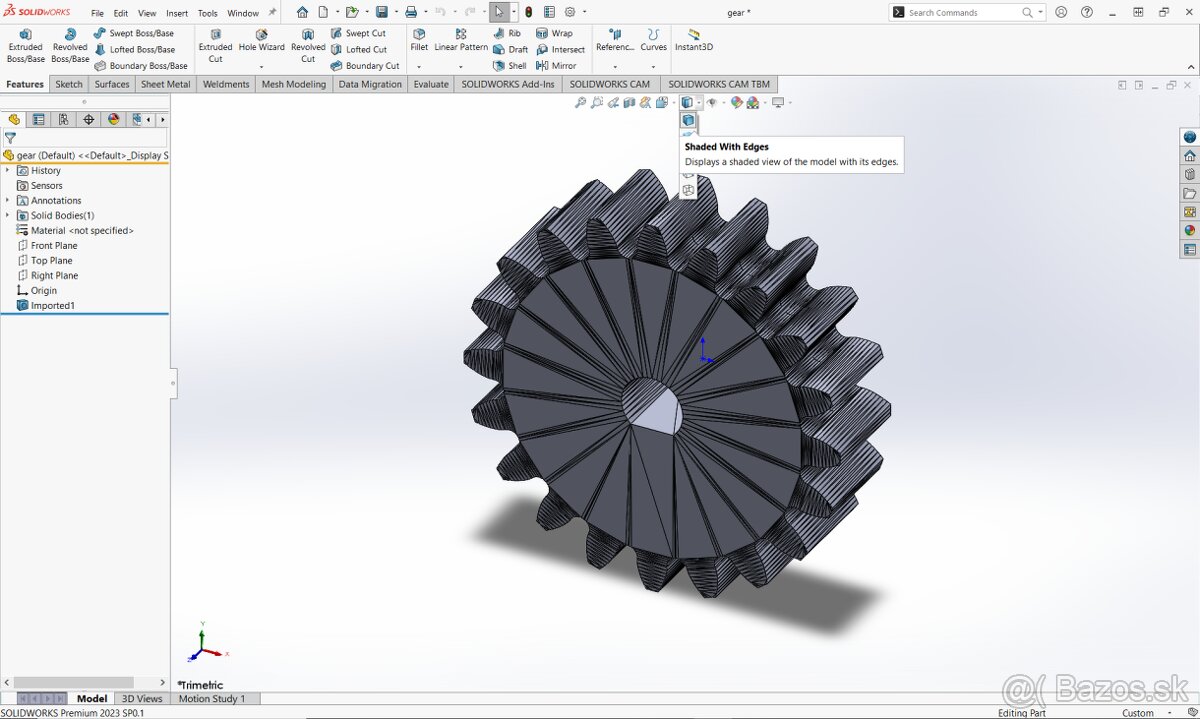The image size is (1200, 719).
Task: Switch to the Evaluate tab
Action: click(x=431, y=84)
